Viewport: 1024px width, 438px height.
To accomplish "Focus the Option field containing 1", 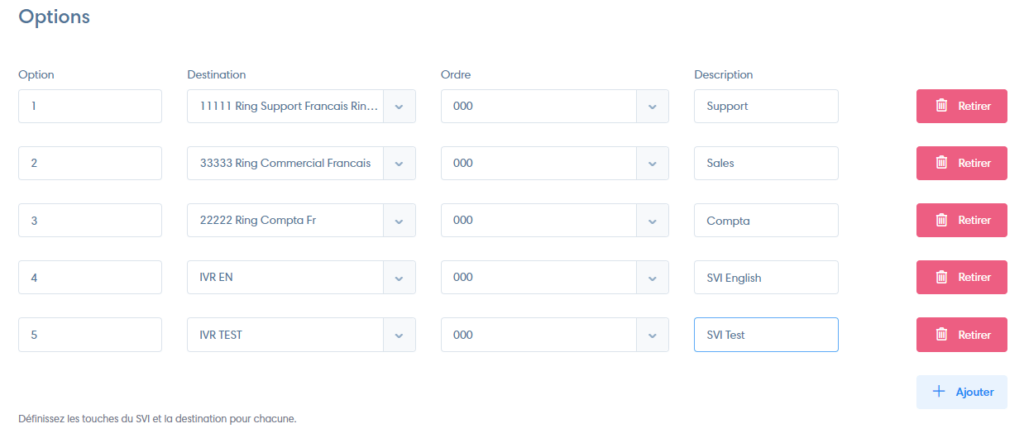I will point(90,106).
